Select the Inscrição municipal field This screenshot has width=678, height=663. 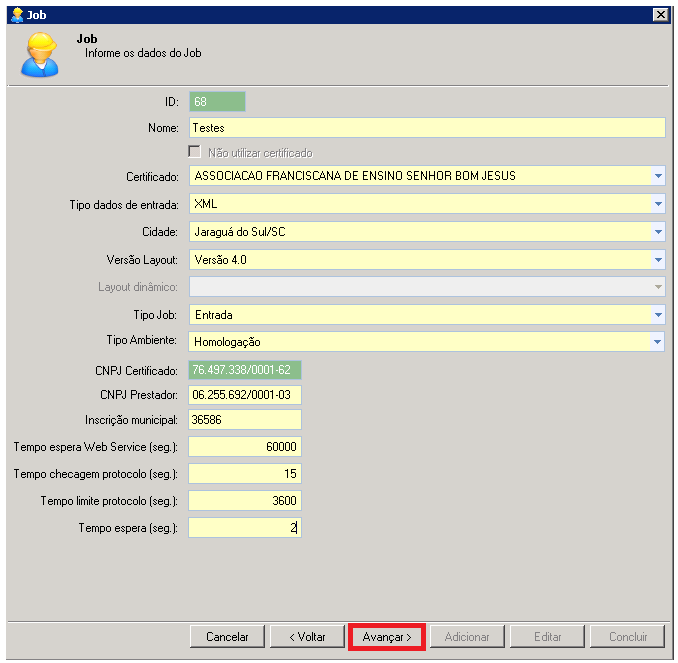(x=244, y=420)
